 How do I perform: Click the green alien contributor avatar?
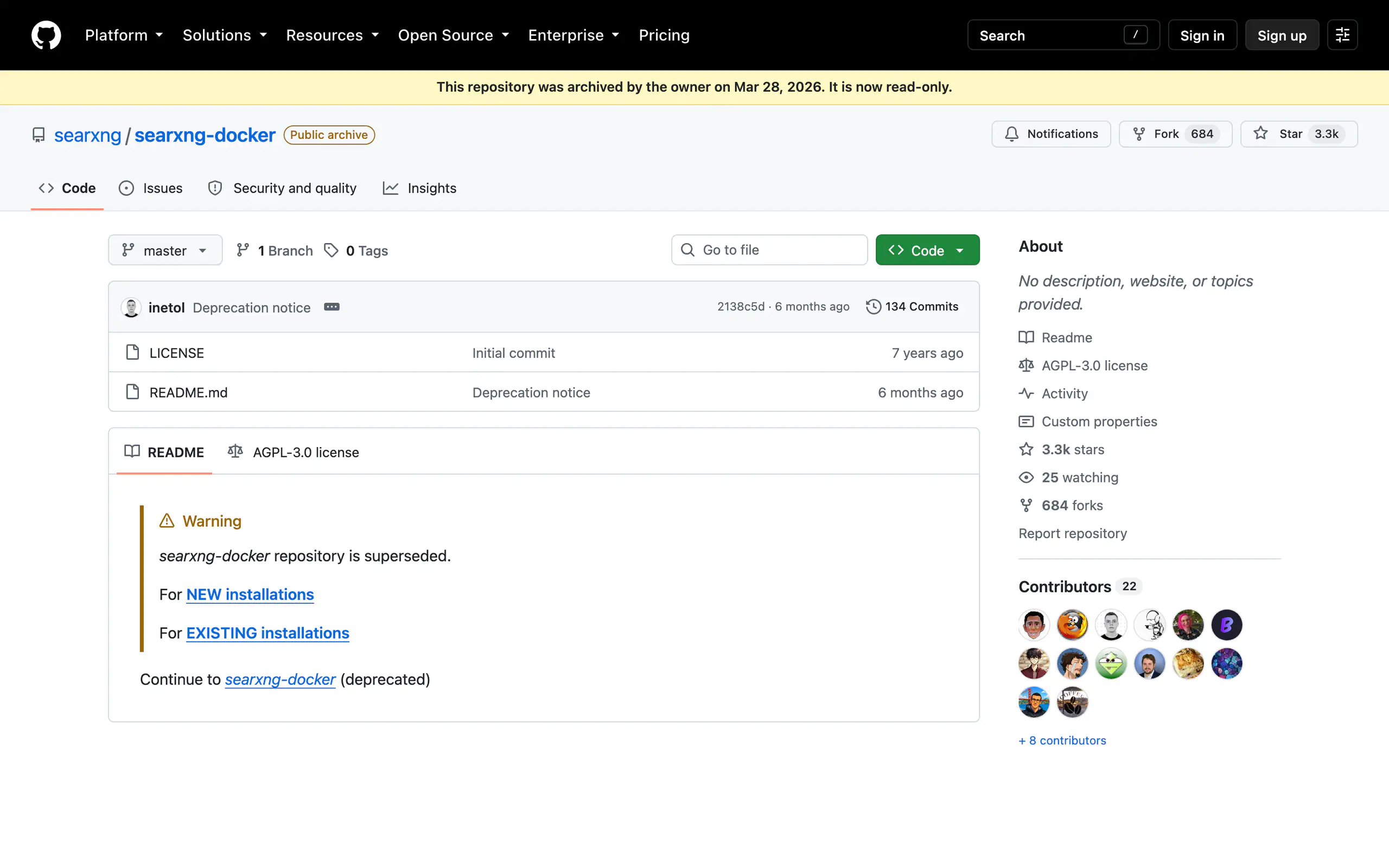(1111, 663)
